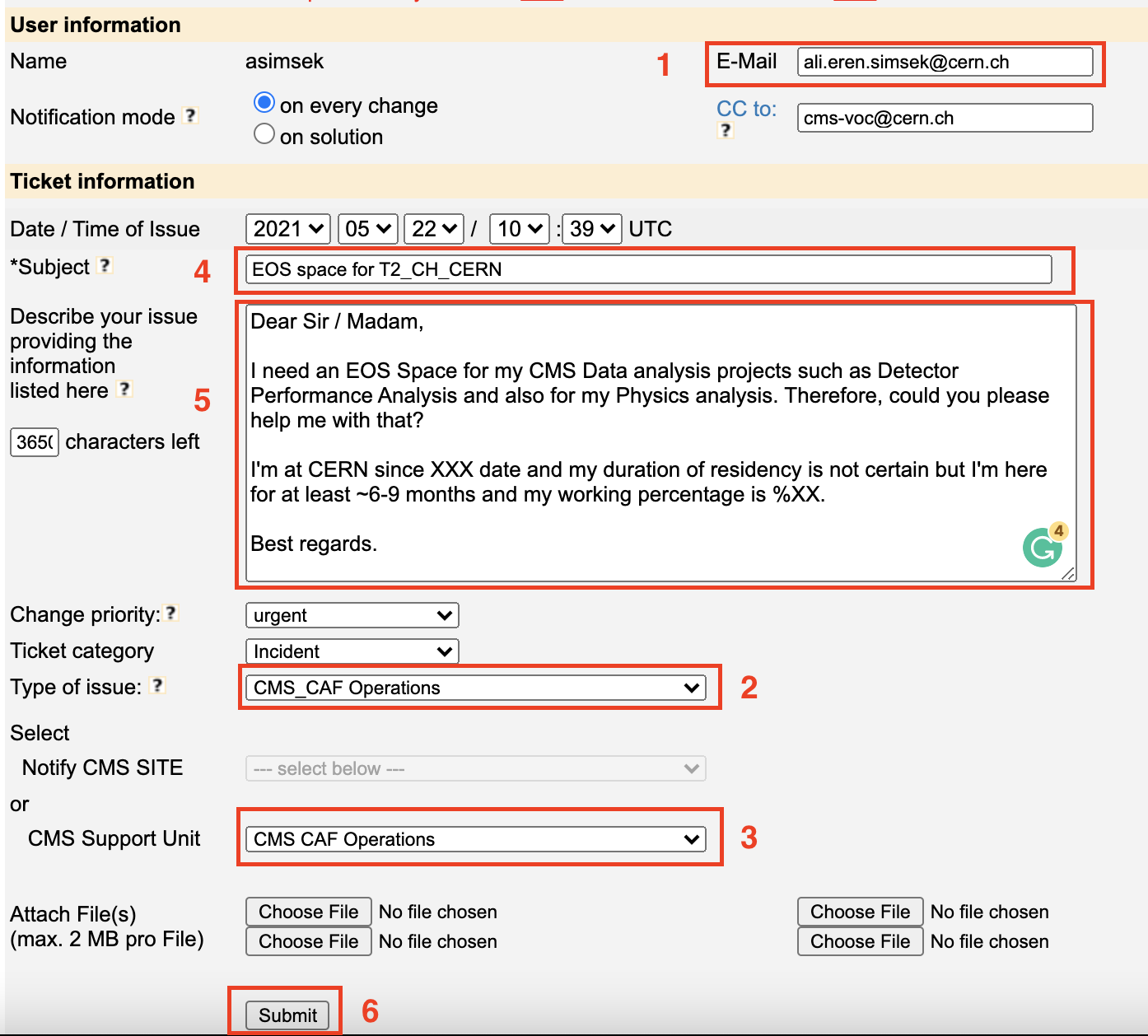
Task: Click the 'Ticket information' section heading
Action: [102, 181]
